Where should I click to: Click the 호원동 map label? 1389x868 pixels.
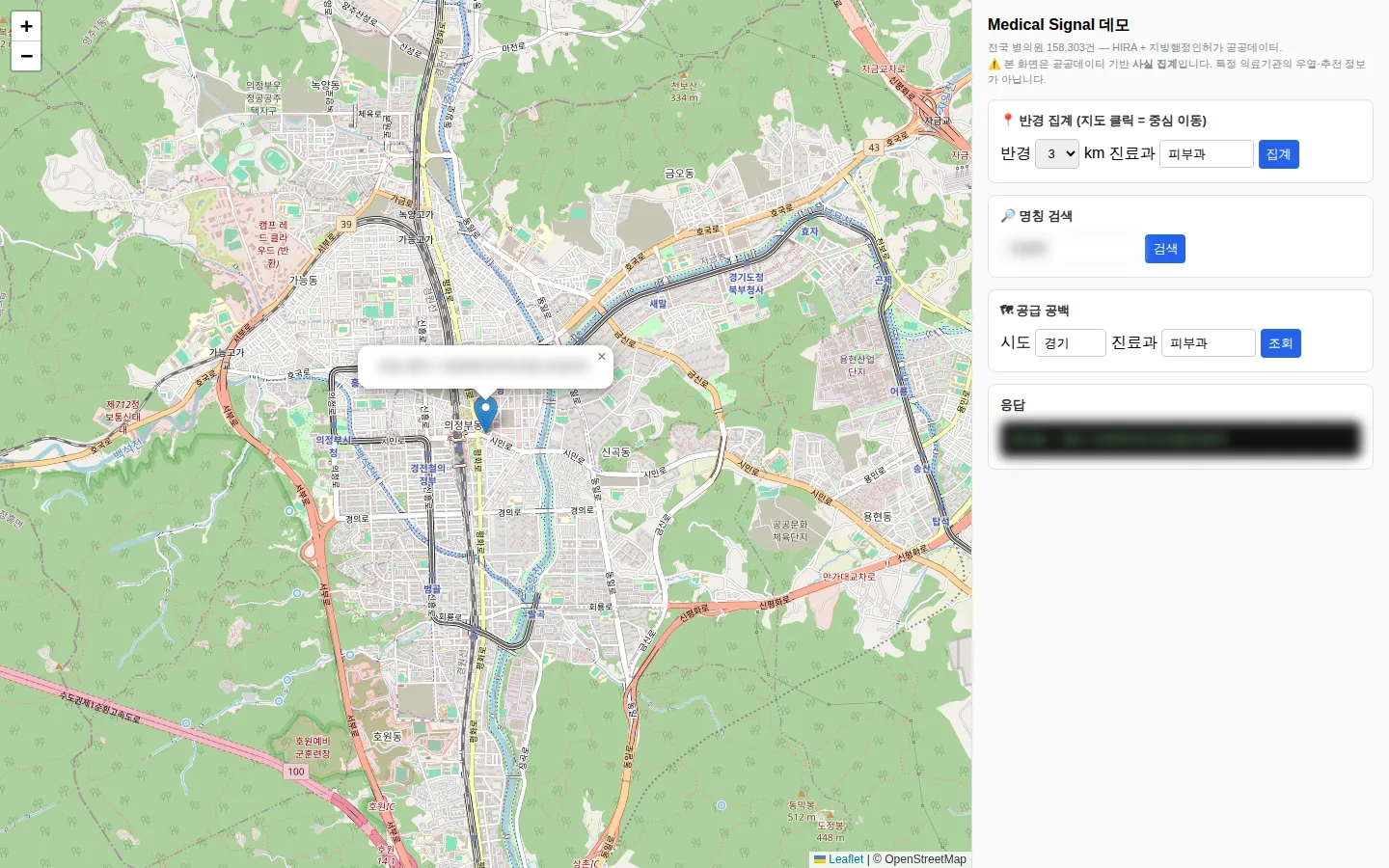387,736
